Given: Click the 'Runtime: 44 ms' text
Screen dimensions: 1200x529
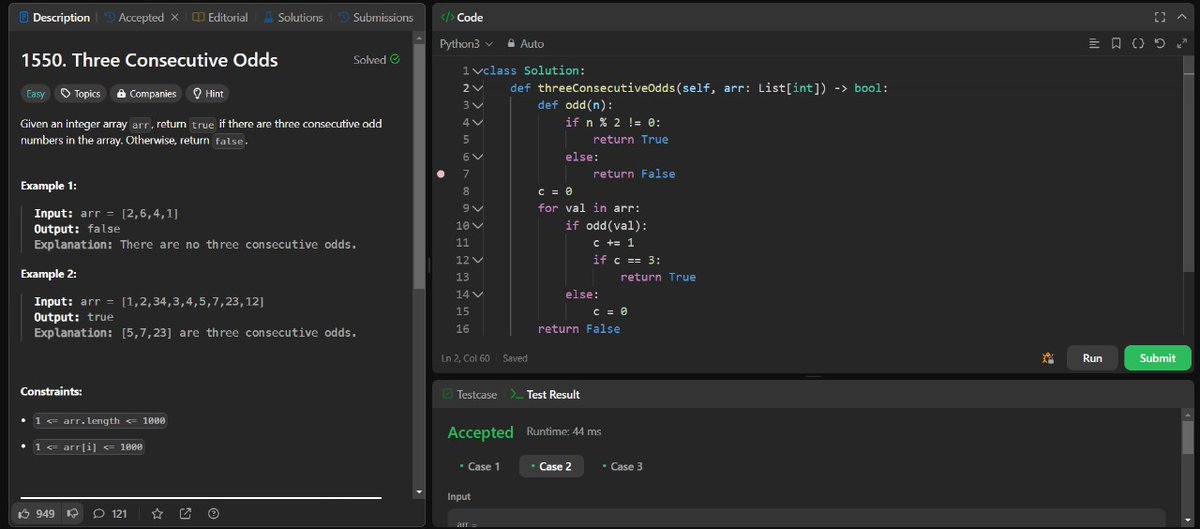Looking at the screenshot, I should coord(563,432).
